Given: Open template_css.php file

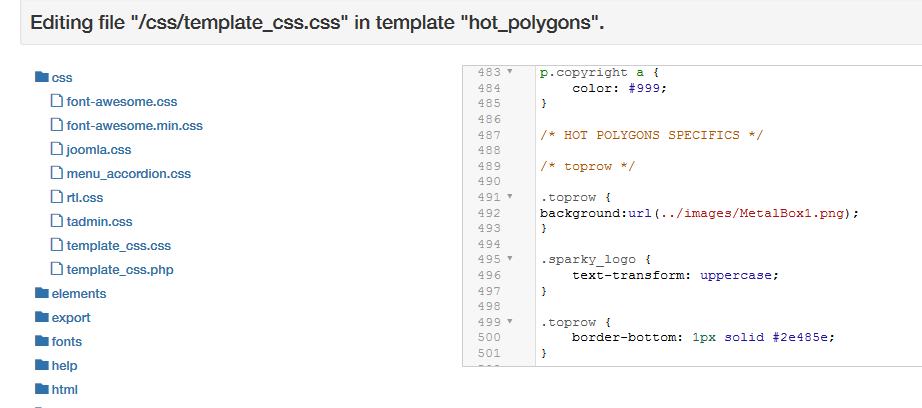Looking at the screenshot, I should [120, 270].
